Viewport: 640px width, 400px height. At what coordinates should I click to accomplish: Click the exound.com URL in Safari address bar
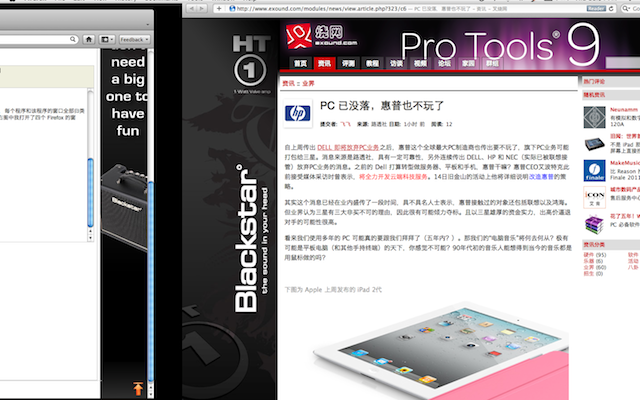[x=322, y=9]
